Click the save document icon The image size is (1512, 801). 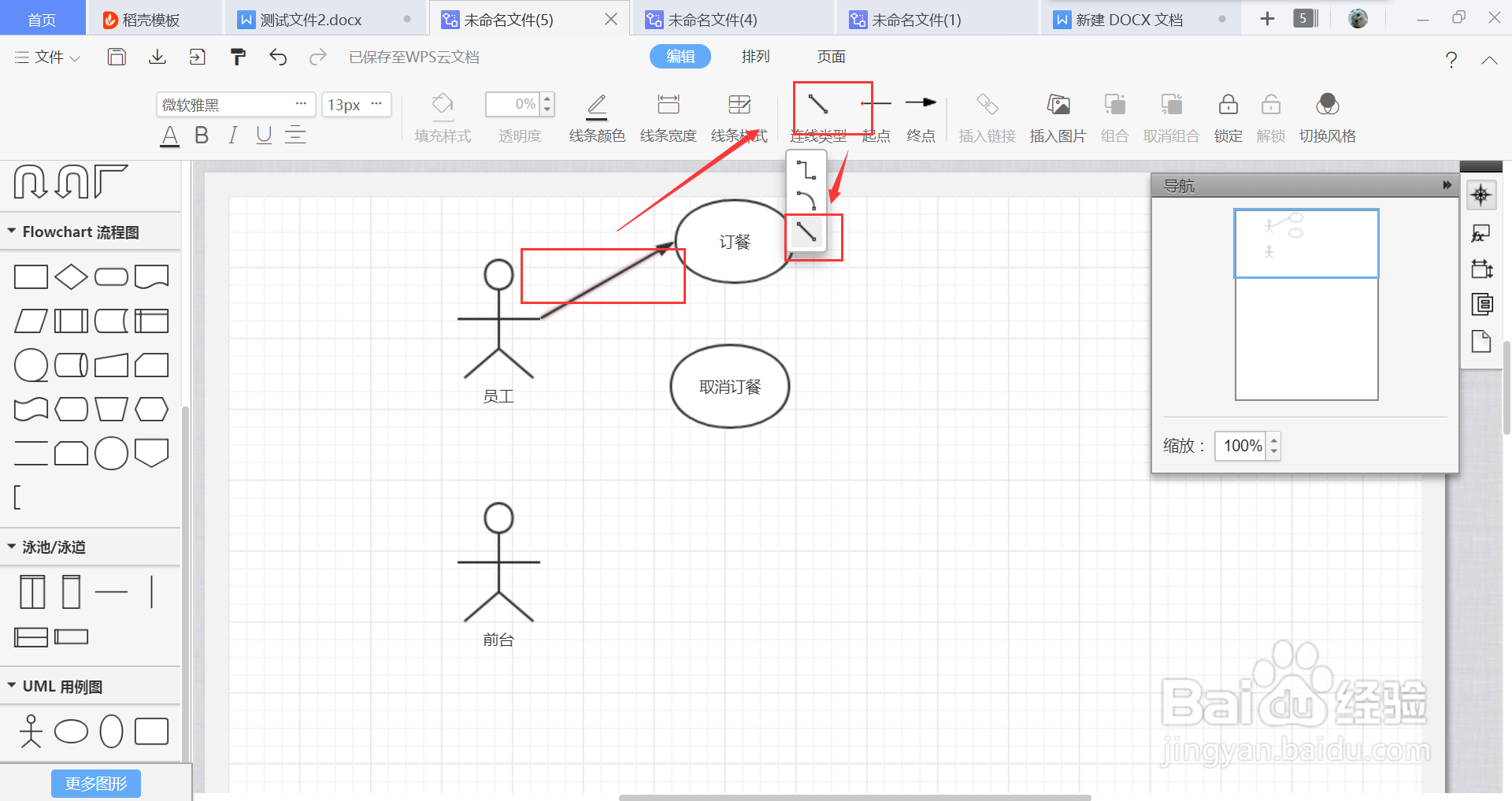117,57
